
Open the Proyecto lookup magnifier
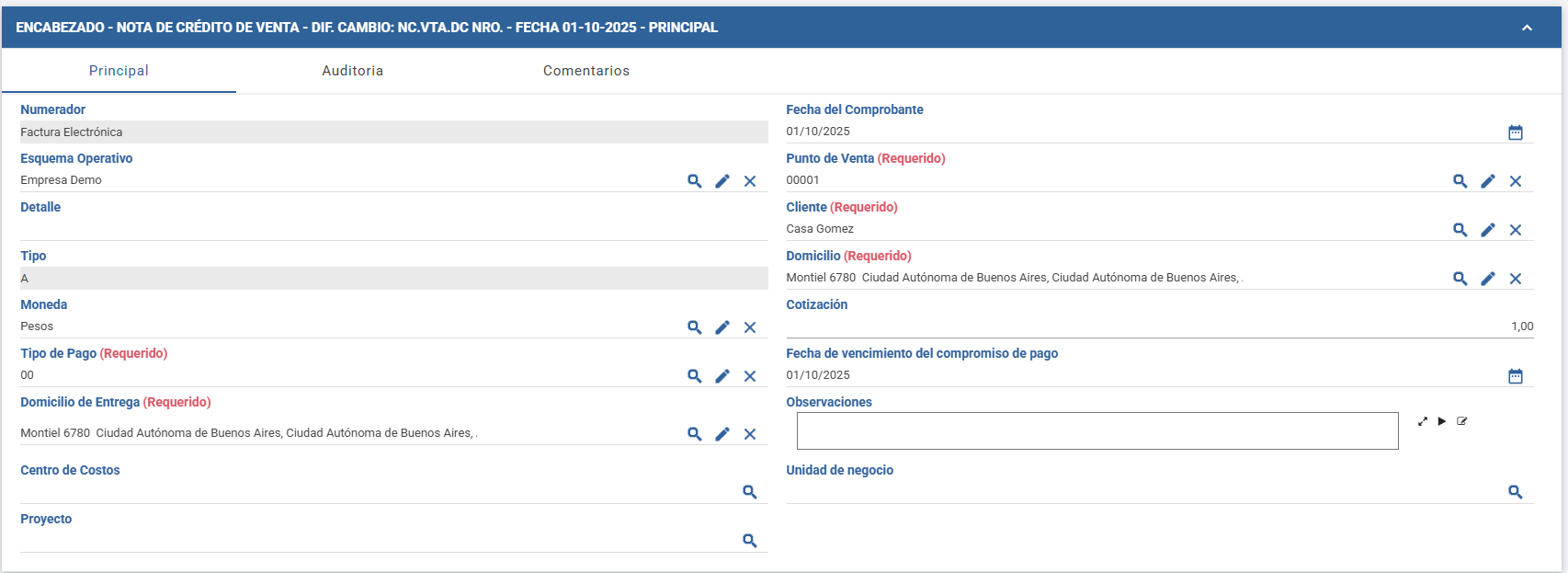[x=750, y=541]
